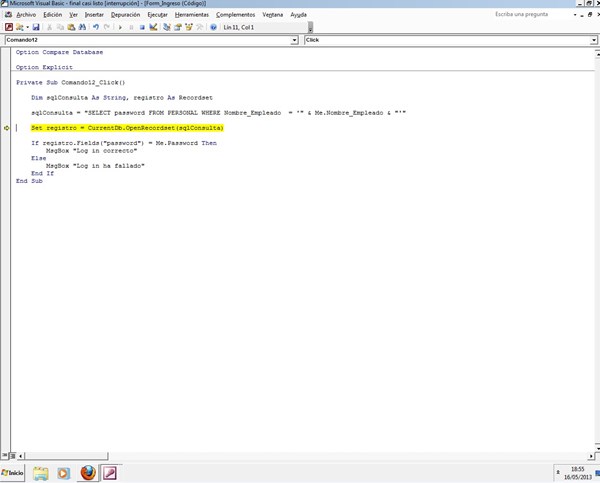
Task: Click 'MsgBox "Log in correcto"' line
Action: 91,150
